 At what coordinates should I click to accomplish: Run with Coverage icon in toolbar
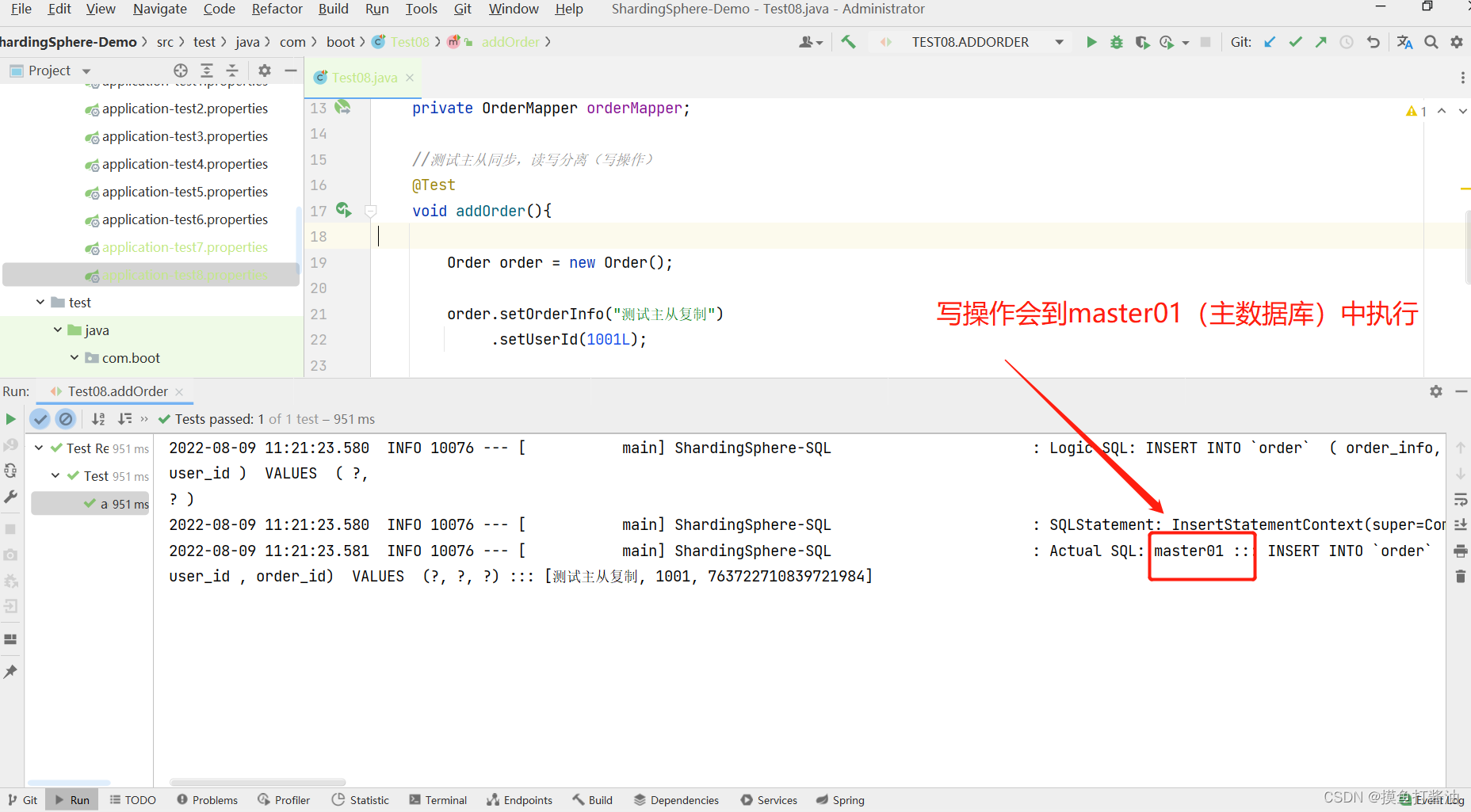[x=1142, y=42]
